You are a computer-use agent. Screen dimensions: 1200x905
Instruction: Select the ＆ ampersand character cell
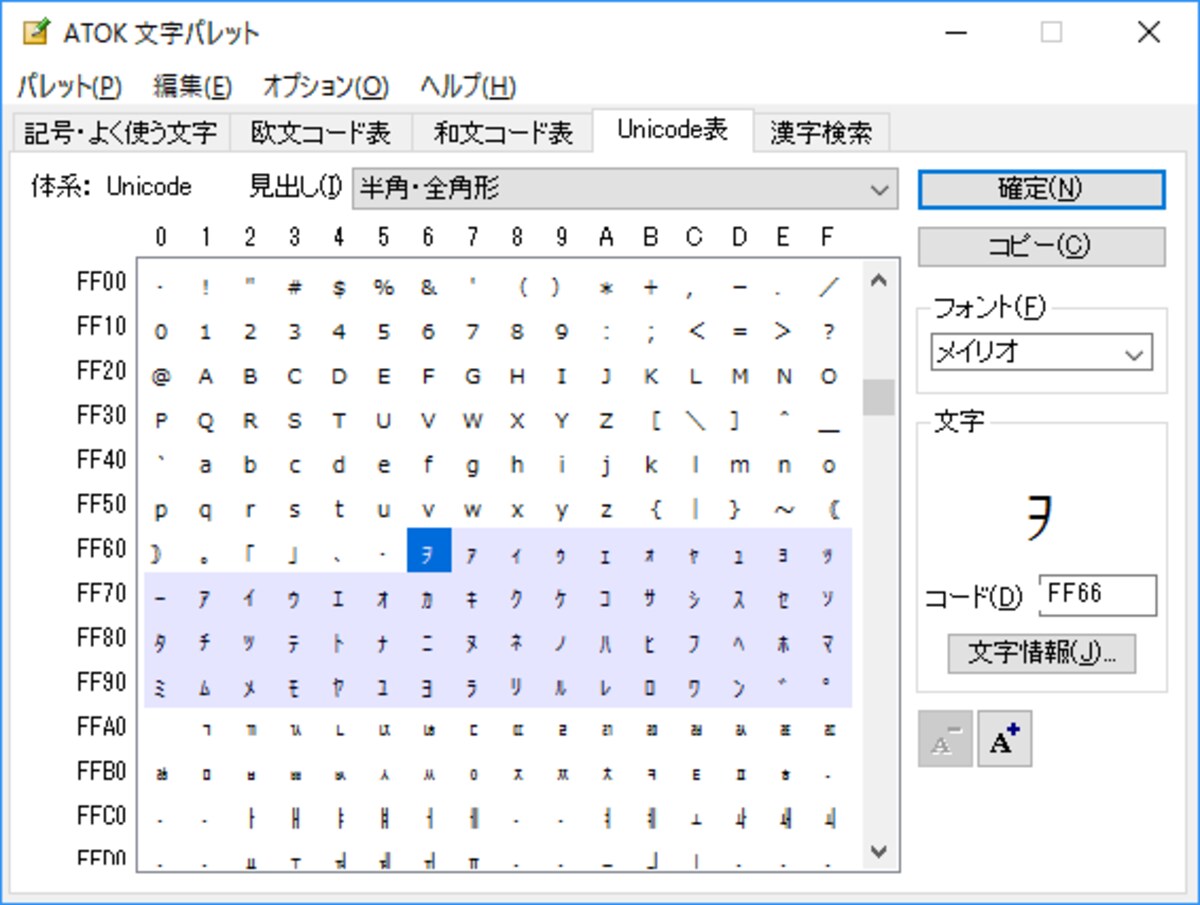429,287
